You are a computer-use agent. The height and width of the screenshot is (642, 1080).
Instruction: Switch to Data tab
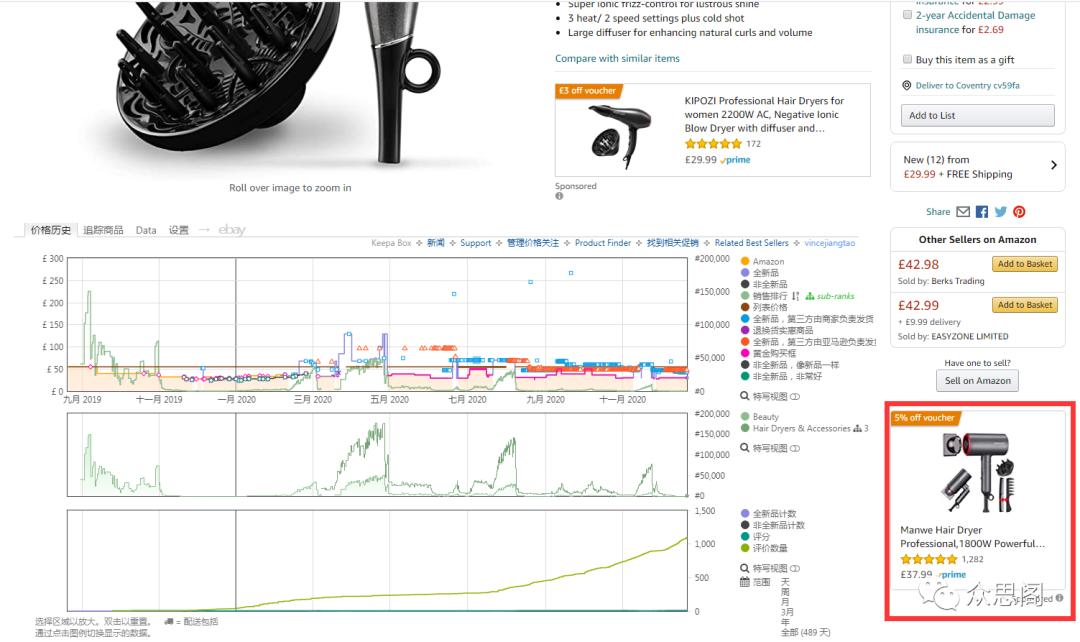(x=146, y=230)
